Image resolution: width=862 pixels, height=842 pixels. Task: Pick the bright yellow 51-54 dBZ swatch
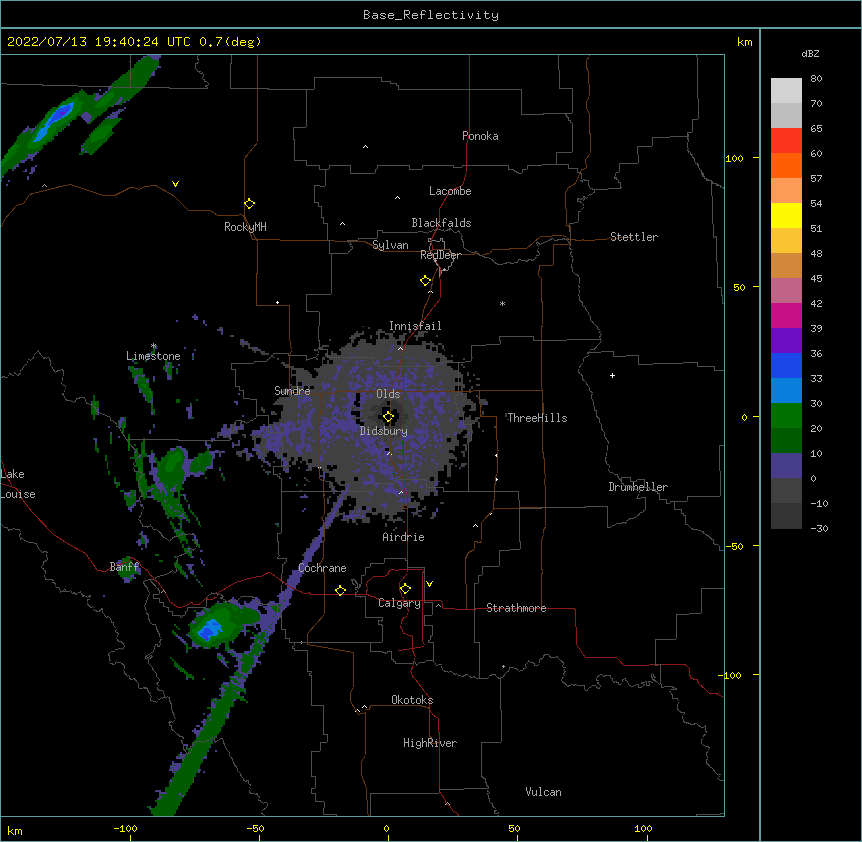coord(786,215)
